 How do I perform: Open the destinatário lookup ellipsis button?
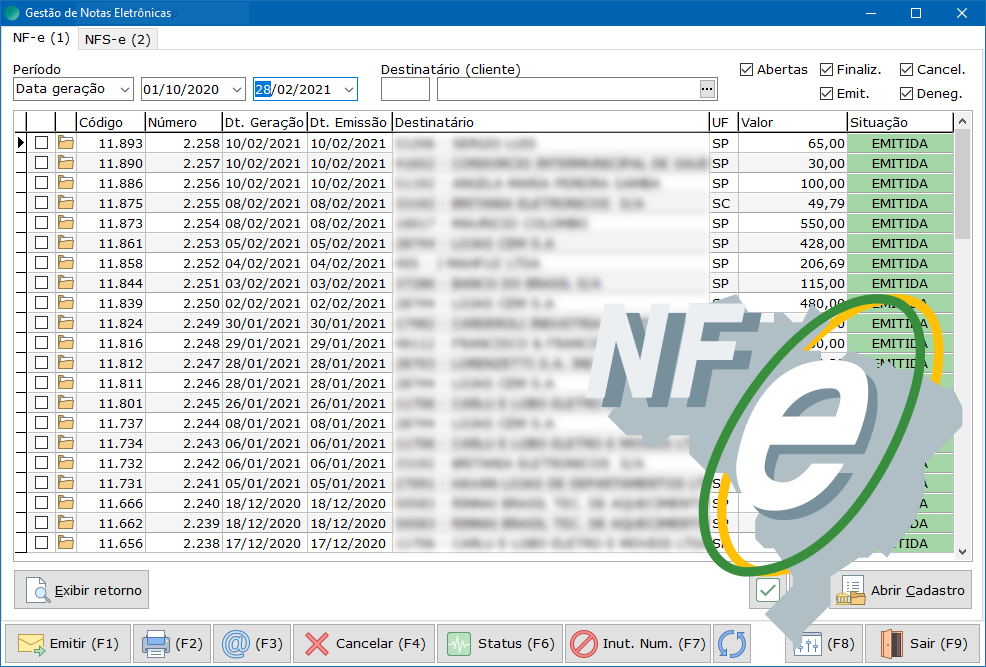[707, 89]
